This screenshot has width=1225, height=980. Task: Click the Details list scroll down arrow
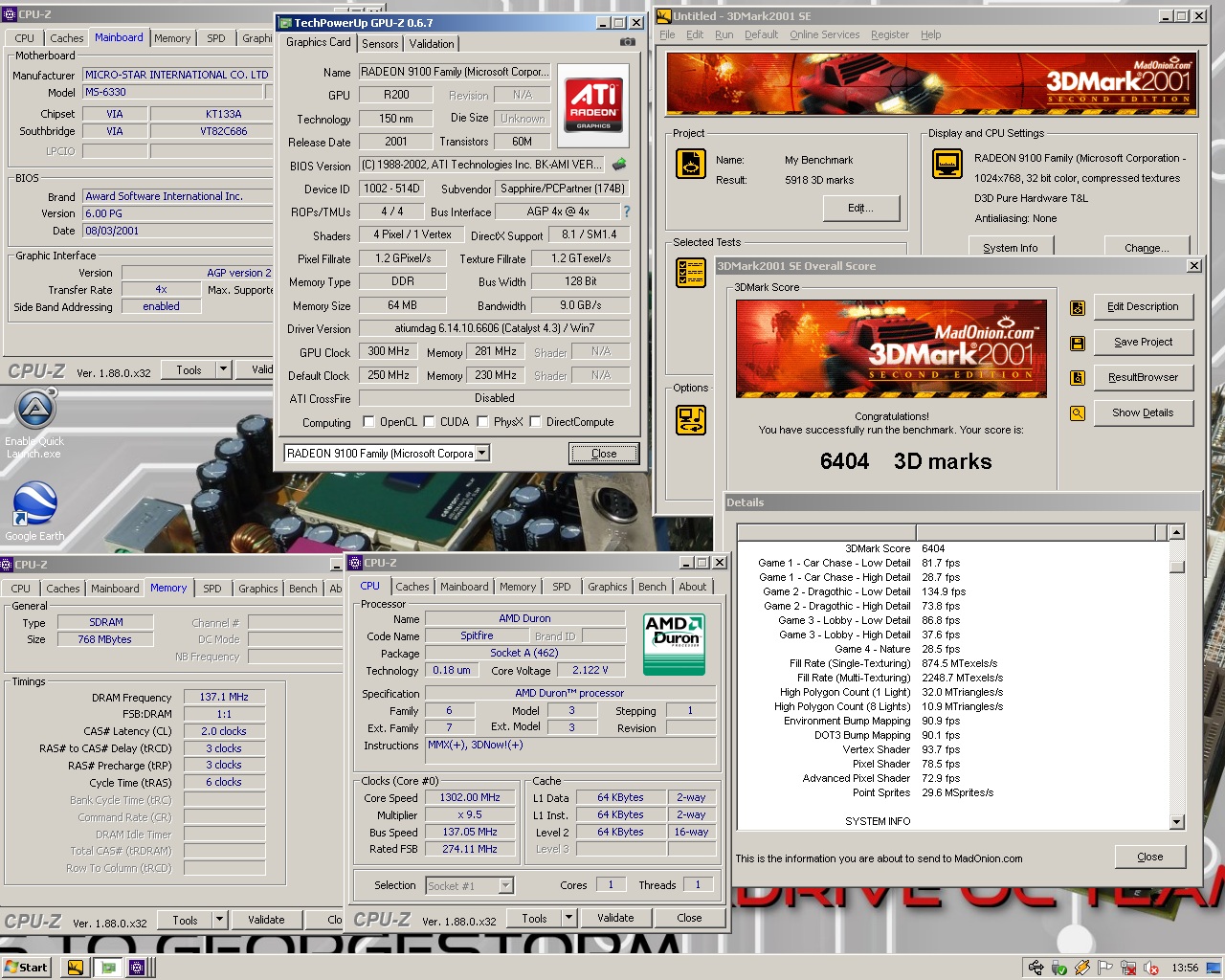pos(1176,822)
